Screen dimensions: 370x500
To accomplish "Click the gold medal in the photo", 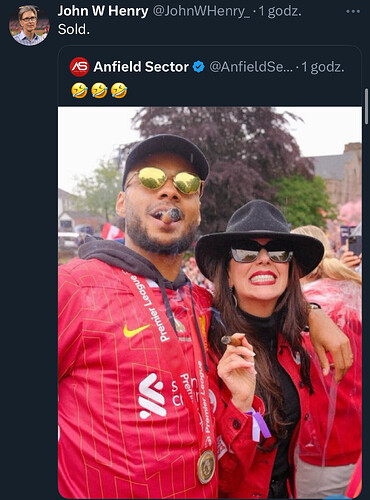I will (206, 467).
